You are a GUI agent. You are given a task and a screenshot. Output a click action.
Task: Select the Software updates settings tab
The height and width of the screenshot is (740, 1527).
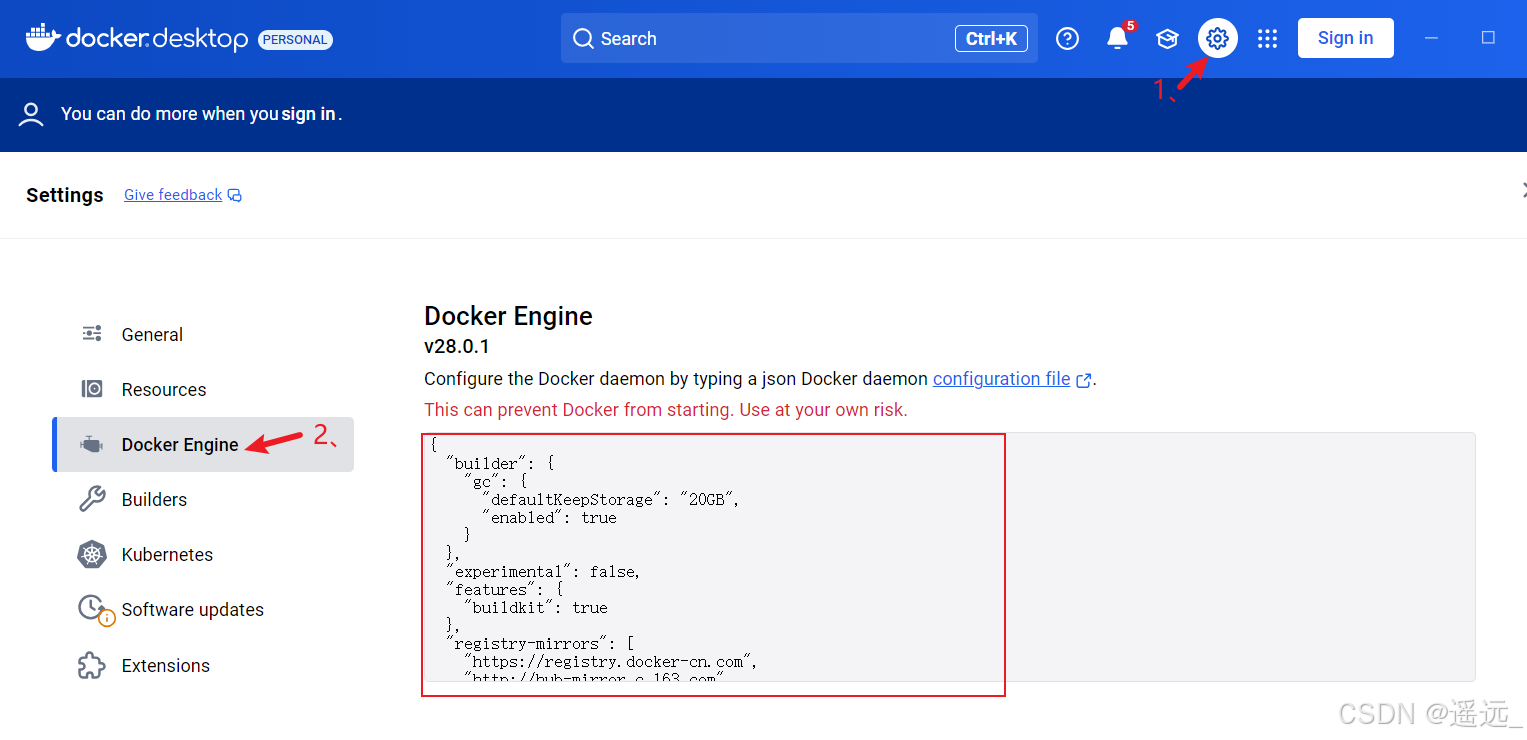point(203,610)
